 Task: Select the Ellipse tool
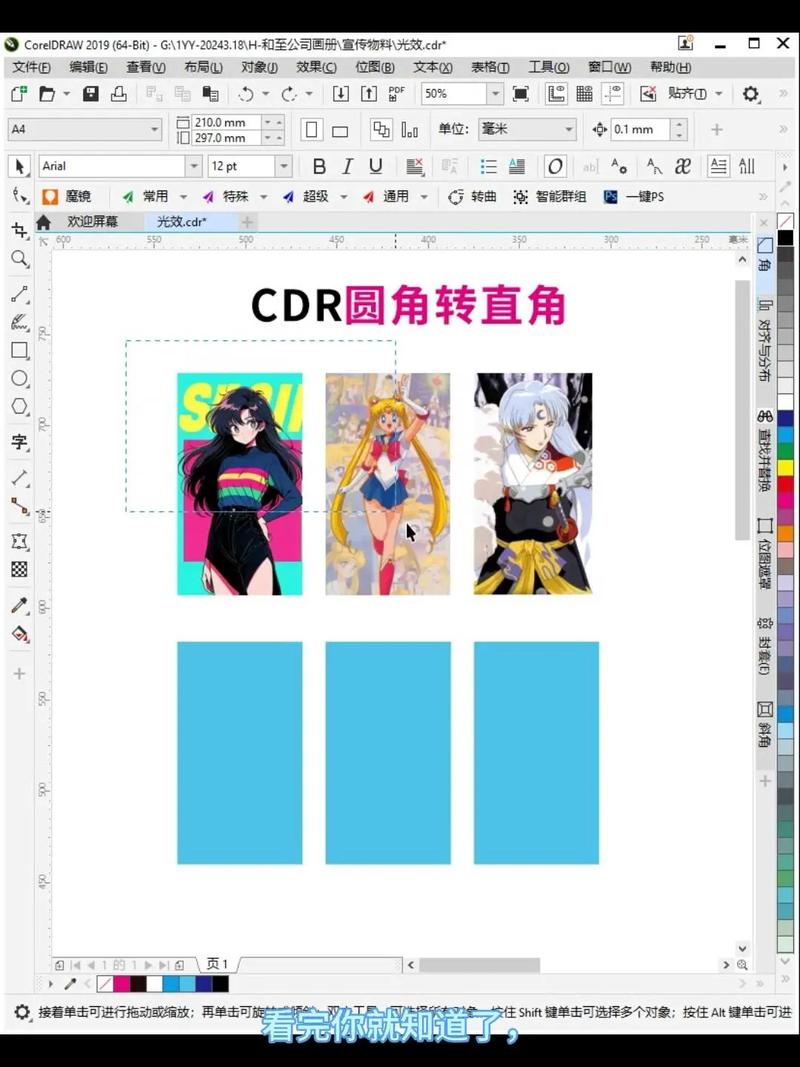20,378
